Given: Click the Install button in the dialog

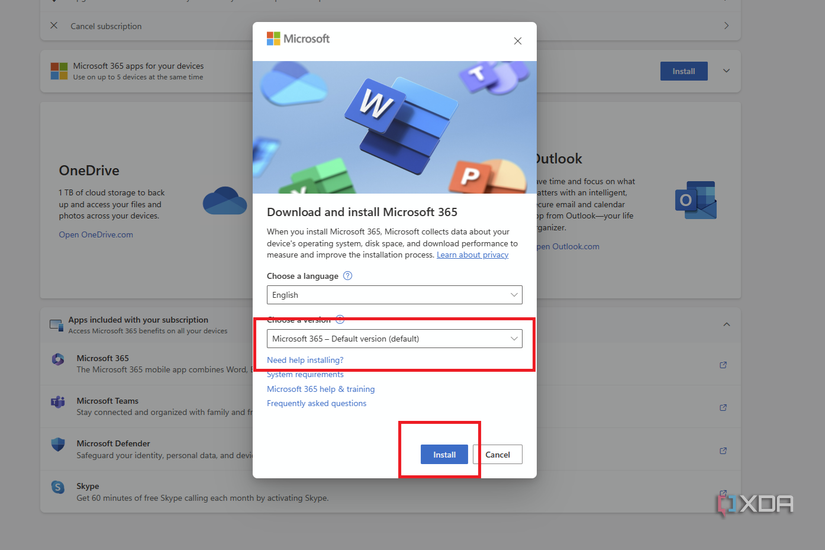Looking at the screenshot, I should point(444,454).
